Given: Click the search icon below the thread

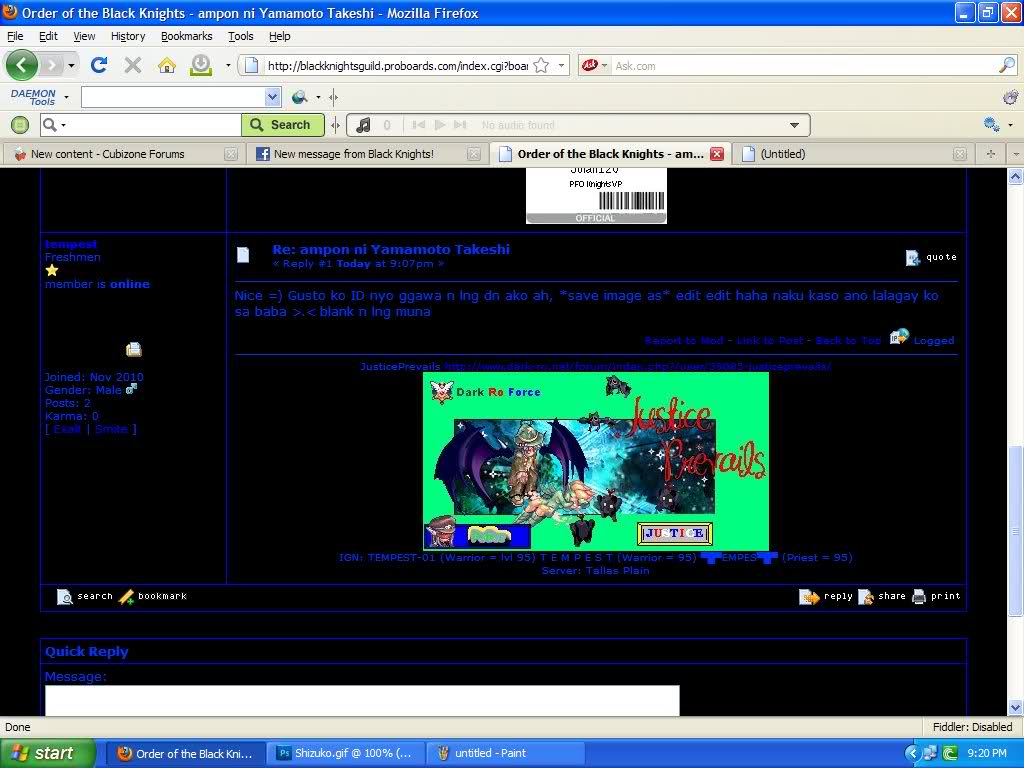Looking at the screenshot, I should [x=65, y=596].
